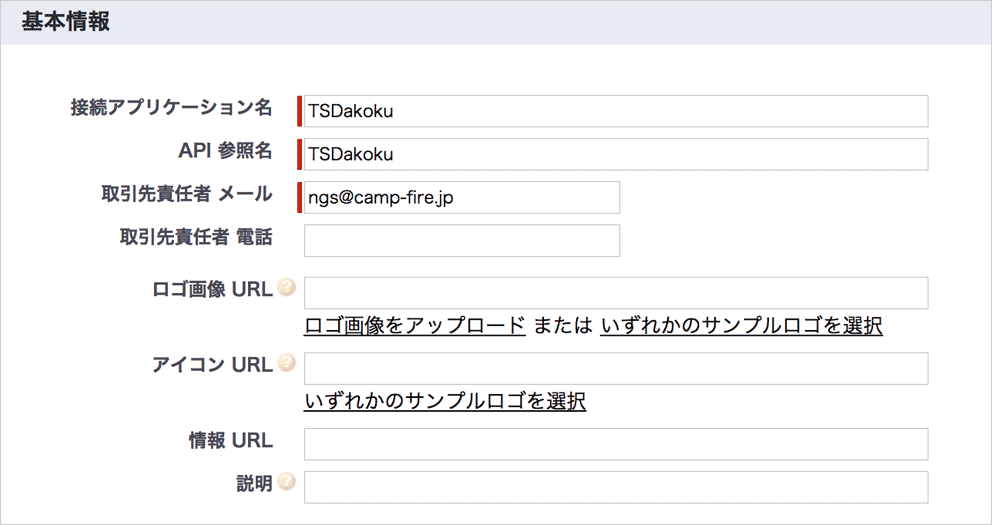Select the 情報 URL text field
The image size is (992, 525).
[x=615, y=444]
